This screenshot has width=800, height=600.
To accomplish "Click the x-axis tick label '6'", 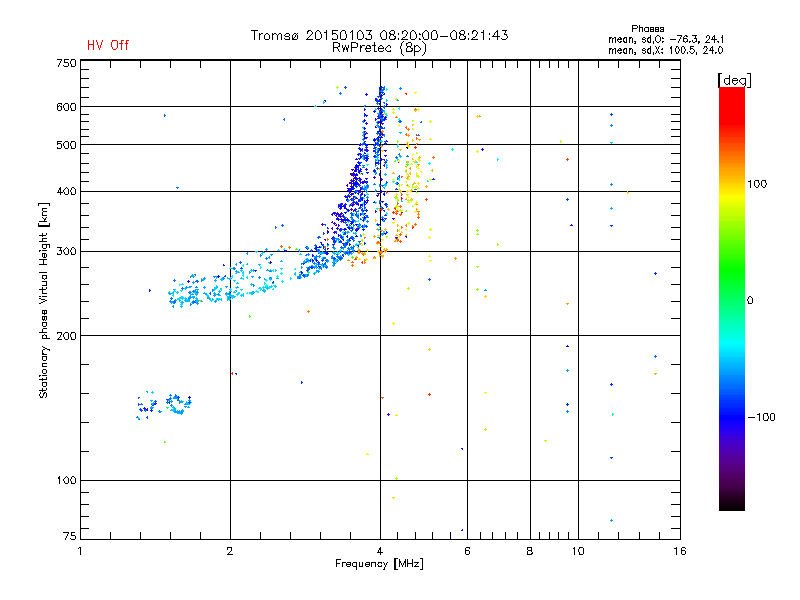I will [467, 552].
